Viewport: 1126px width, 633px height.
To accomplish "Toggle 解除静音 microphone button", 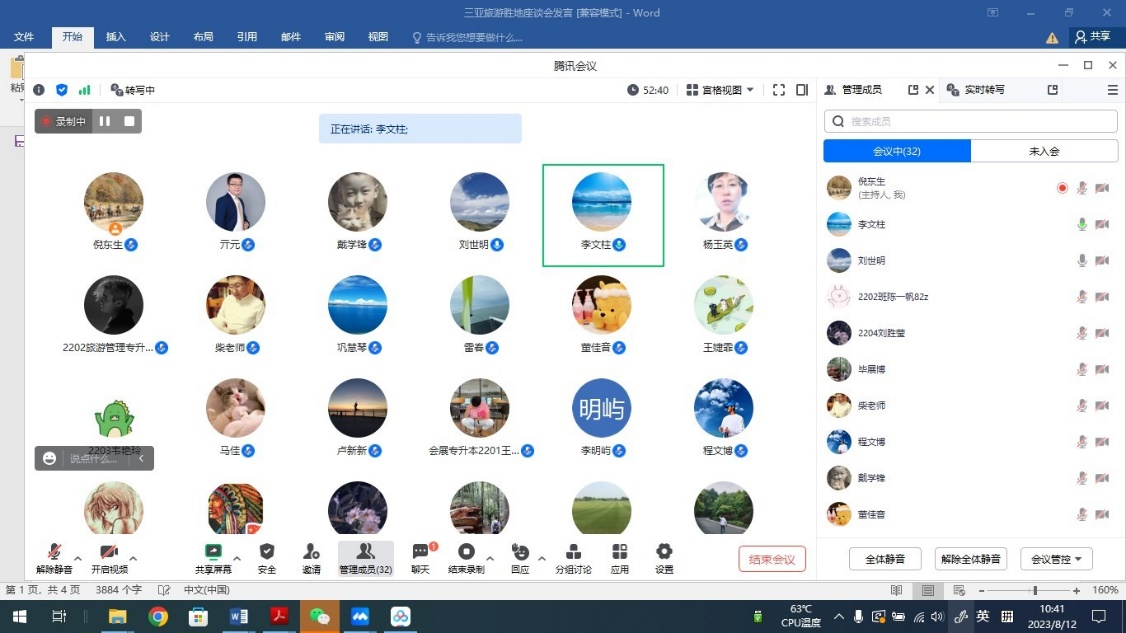I will click(x=54, y=553).
